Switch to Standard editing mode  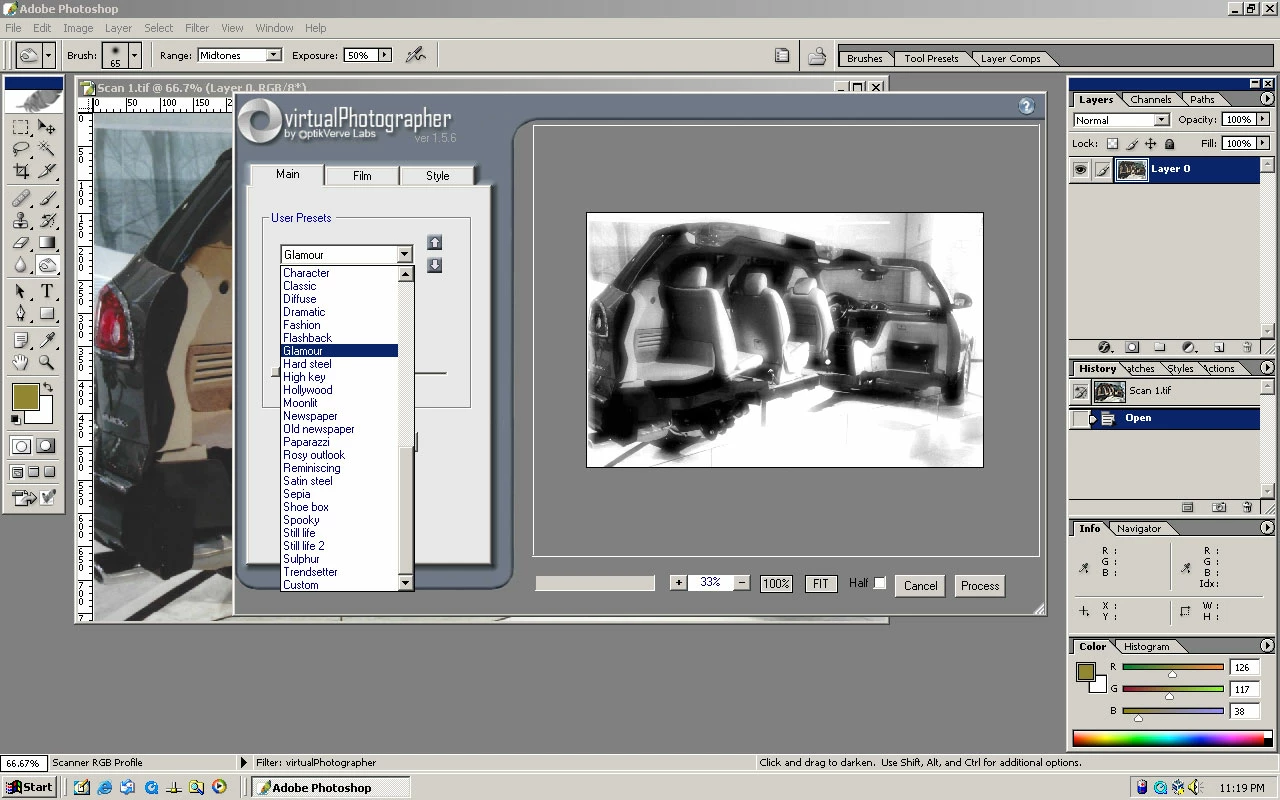tap(21, 446)
